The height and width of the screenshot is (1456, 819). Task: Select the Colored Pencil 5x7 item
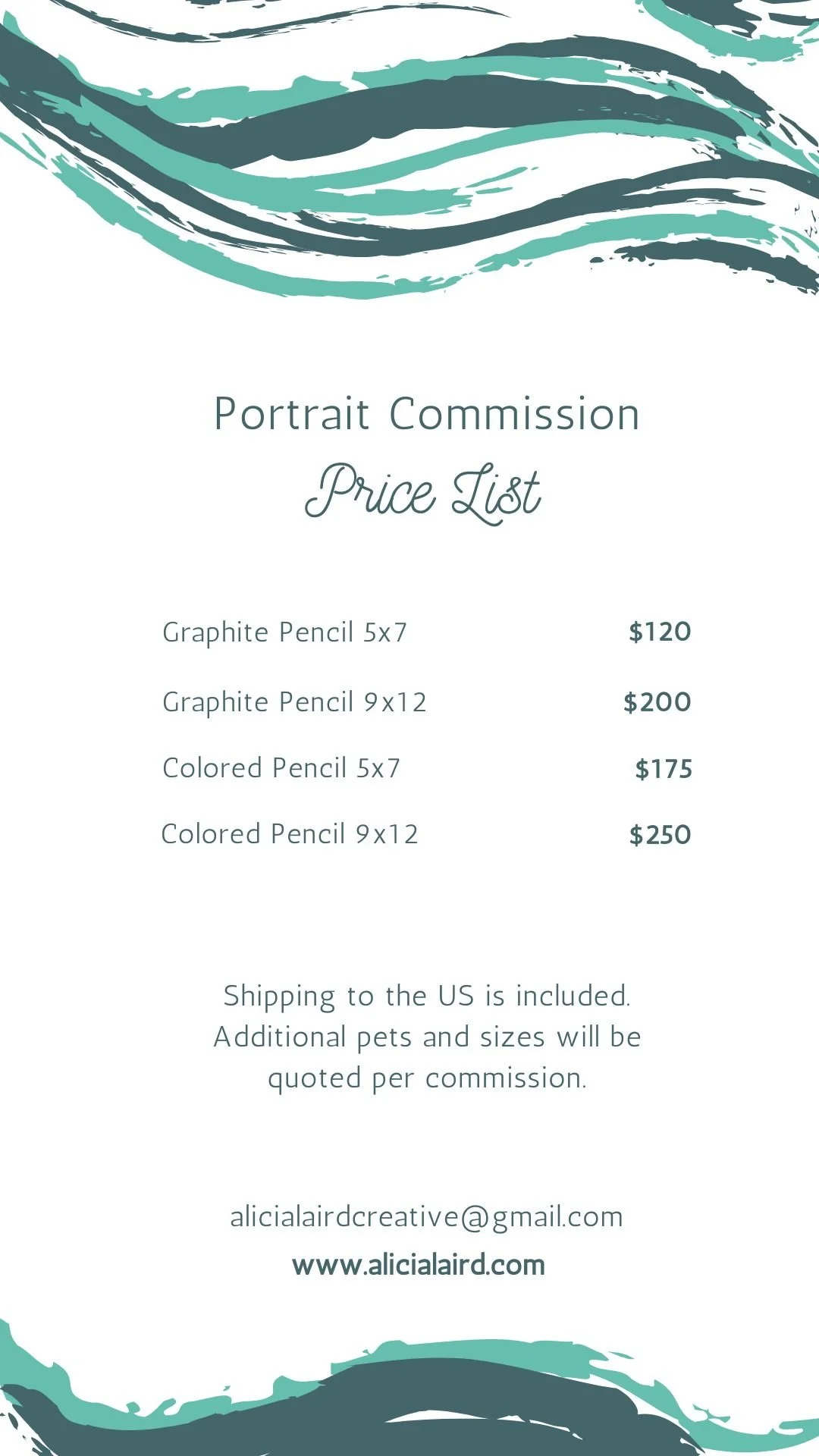(x=281, y=768)
